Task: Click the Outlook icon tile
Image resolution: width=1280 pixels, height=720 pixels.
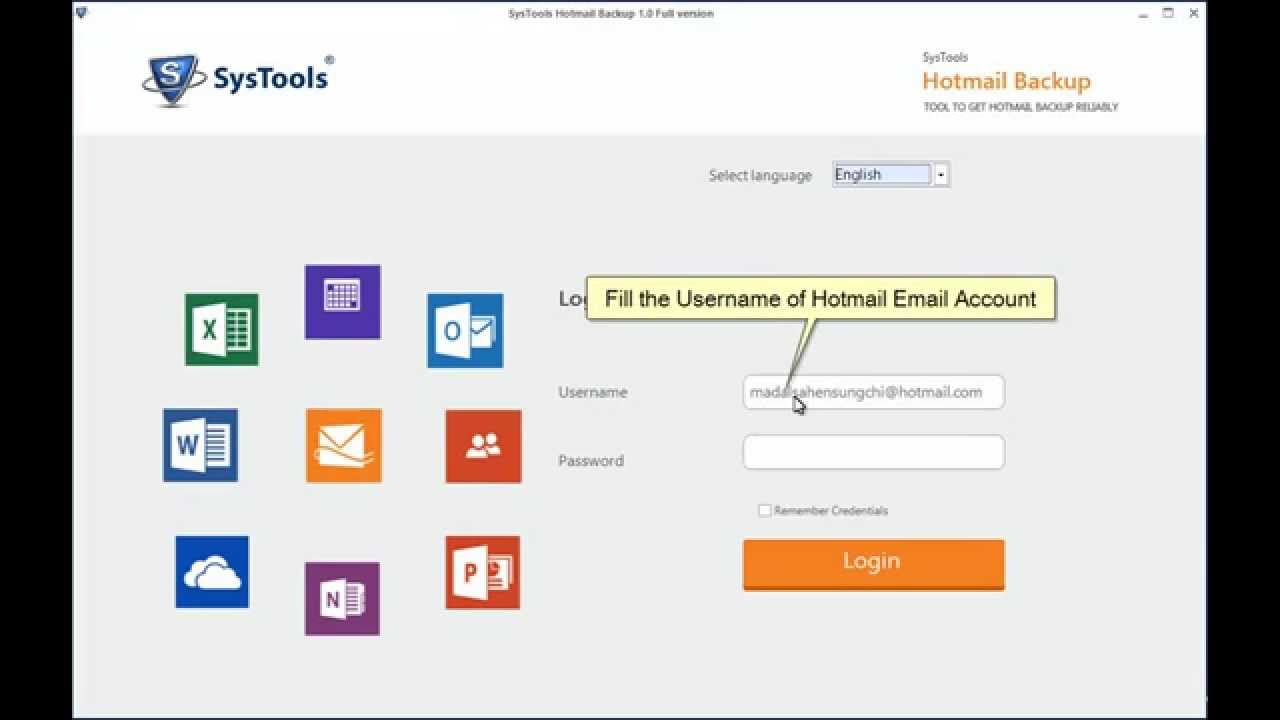Action: point(465,330)
